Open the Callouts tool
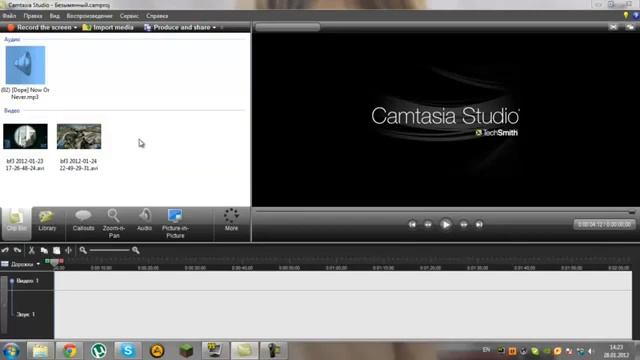The image size is (640, 360). pos(83,221)
